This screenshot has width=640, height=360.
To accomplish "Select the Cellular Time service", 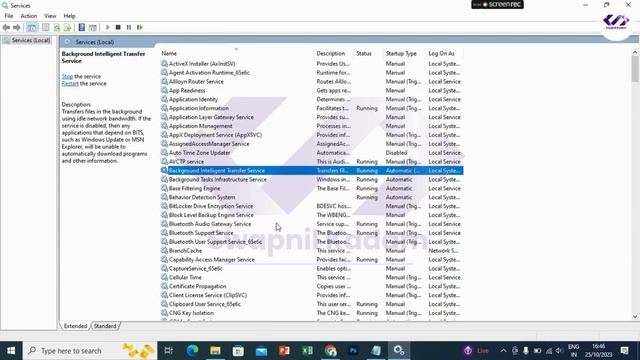I will [311, 278].
